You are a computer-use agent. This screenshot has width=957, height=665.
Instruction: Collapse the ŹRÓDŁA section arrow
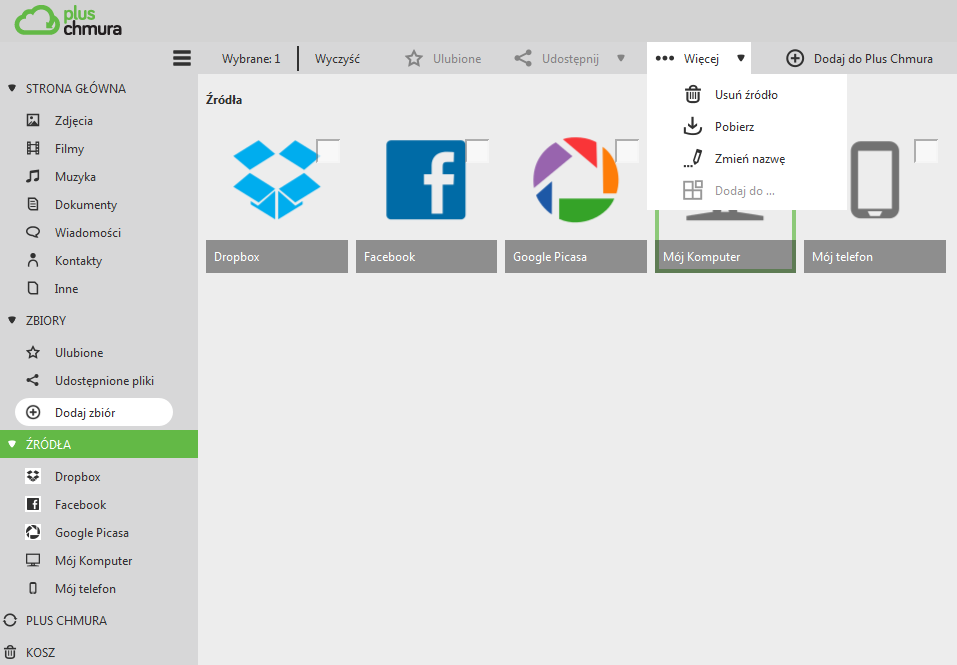pos(12,444)
